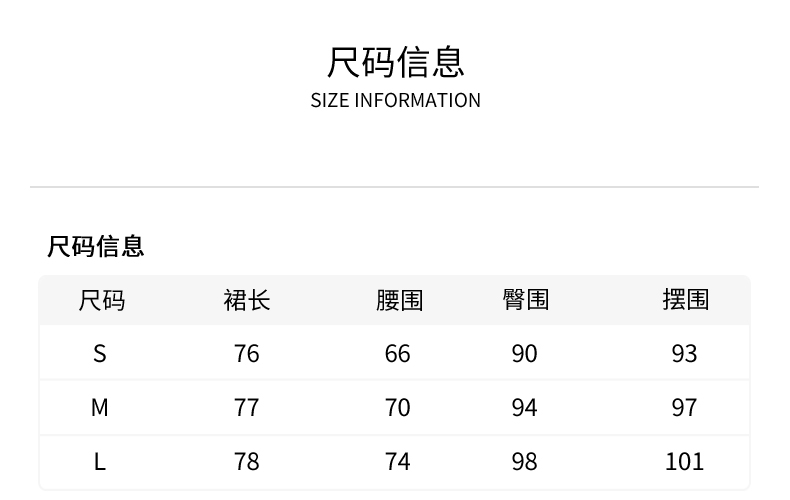This screenshot has width=790, height=500.
Task: Click the hem value 97
Action: 685,408
